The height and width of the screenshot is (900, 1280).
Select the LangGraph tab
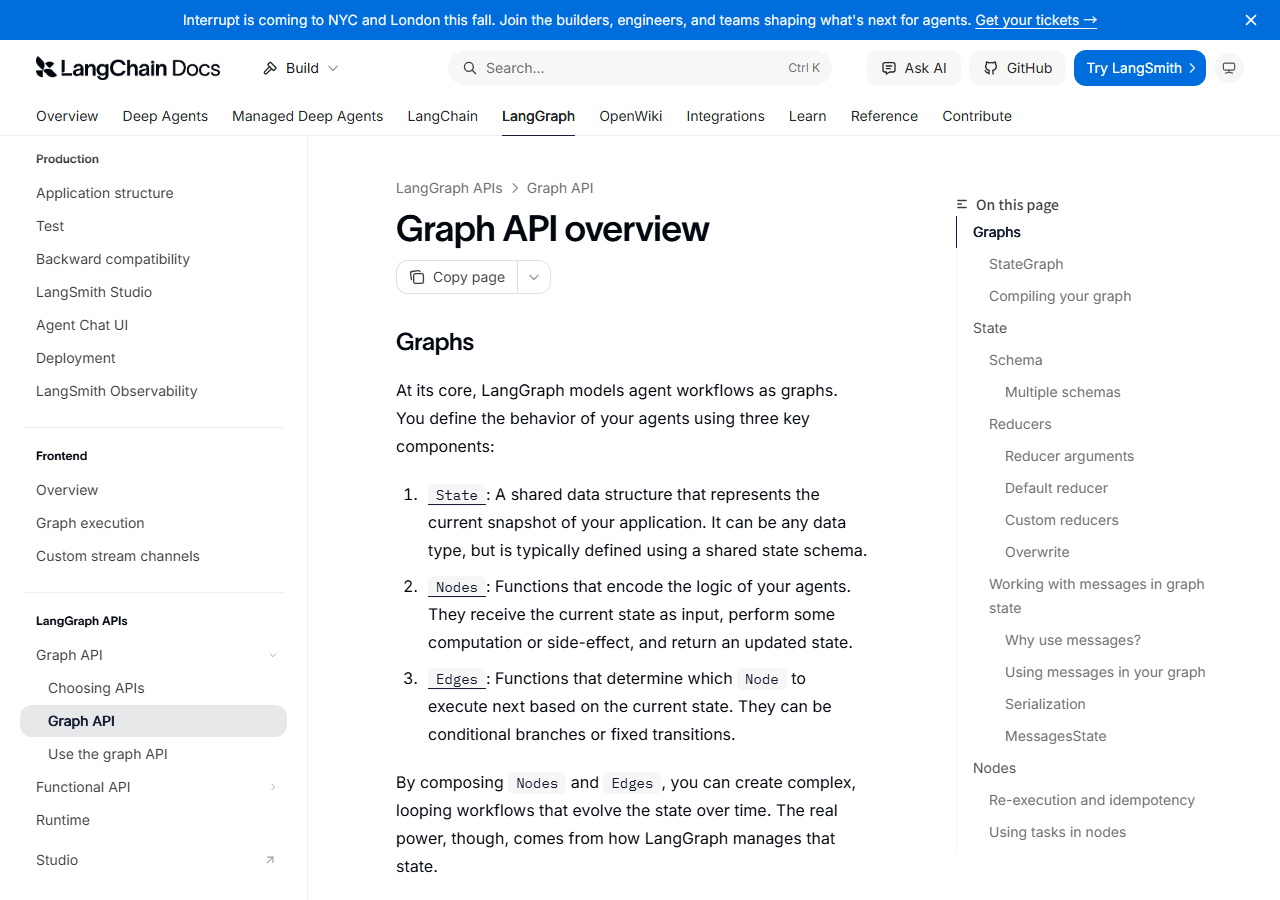[x=538, y=116]
